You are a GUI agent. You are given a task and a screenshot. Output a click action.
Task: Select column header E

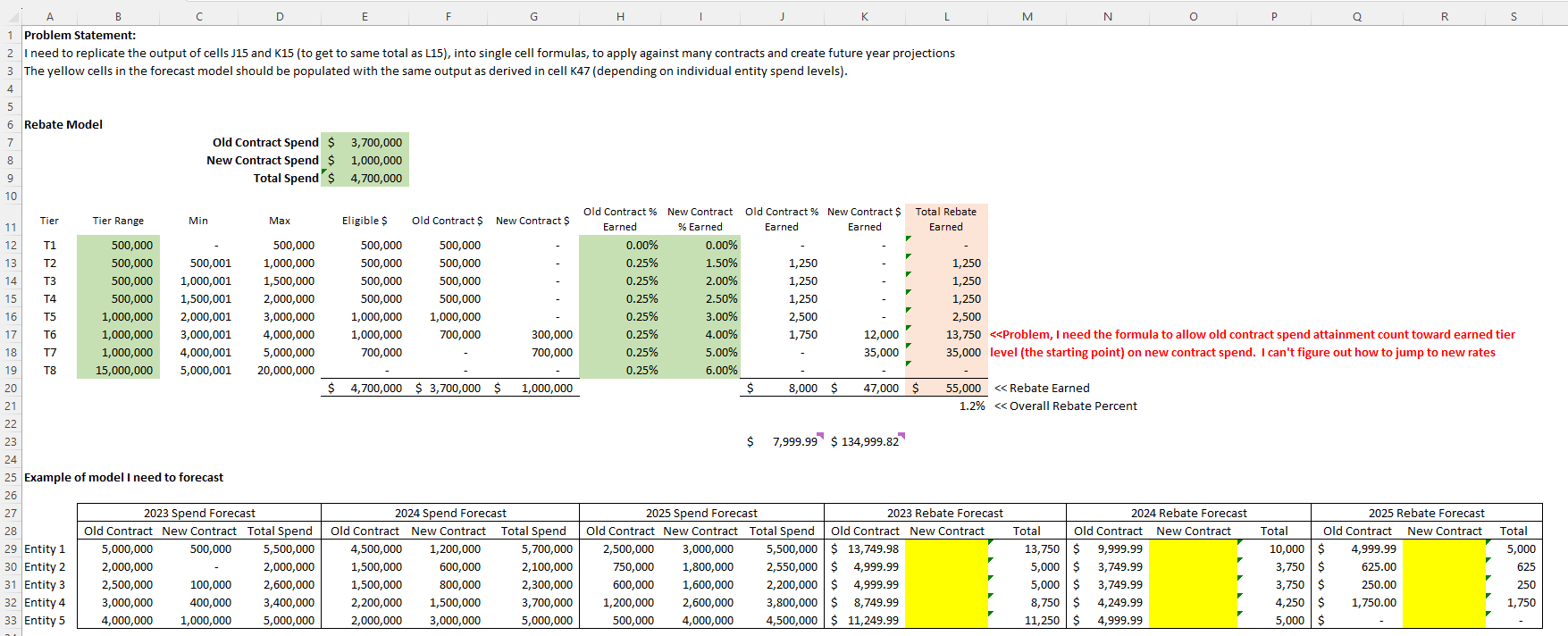click(x=365, y=16)
